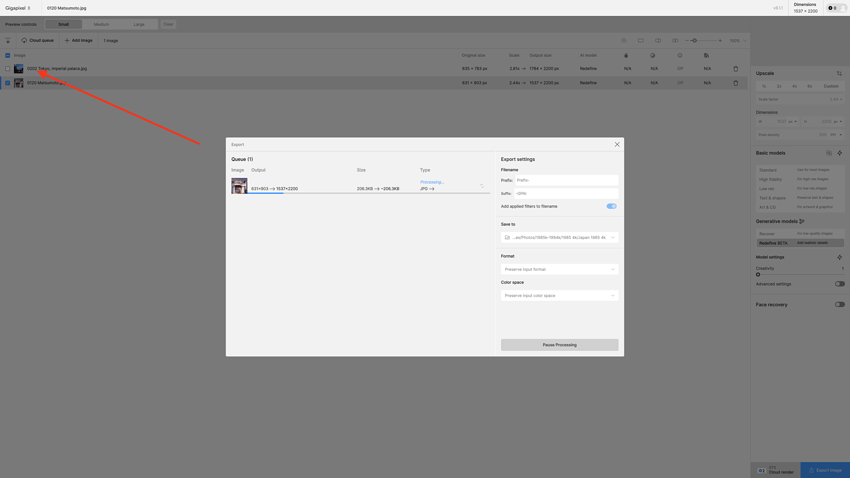Select Medium preview size

(x=101, y=24)
